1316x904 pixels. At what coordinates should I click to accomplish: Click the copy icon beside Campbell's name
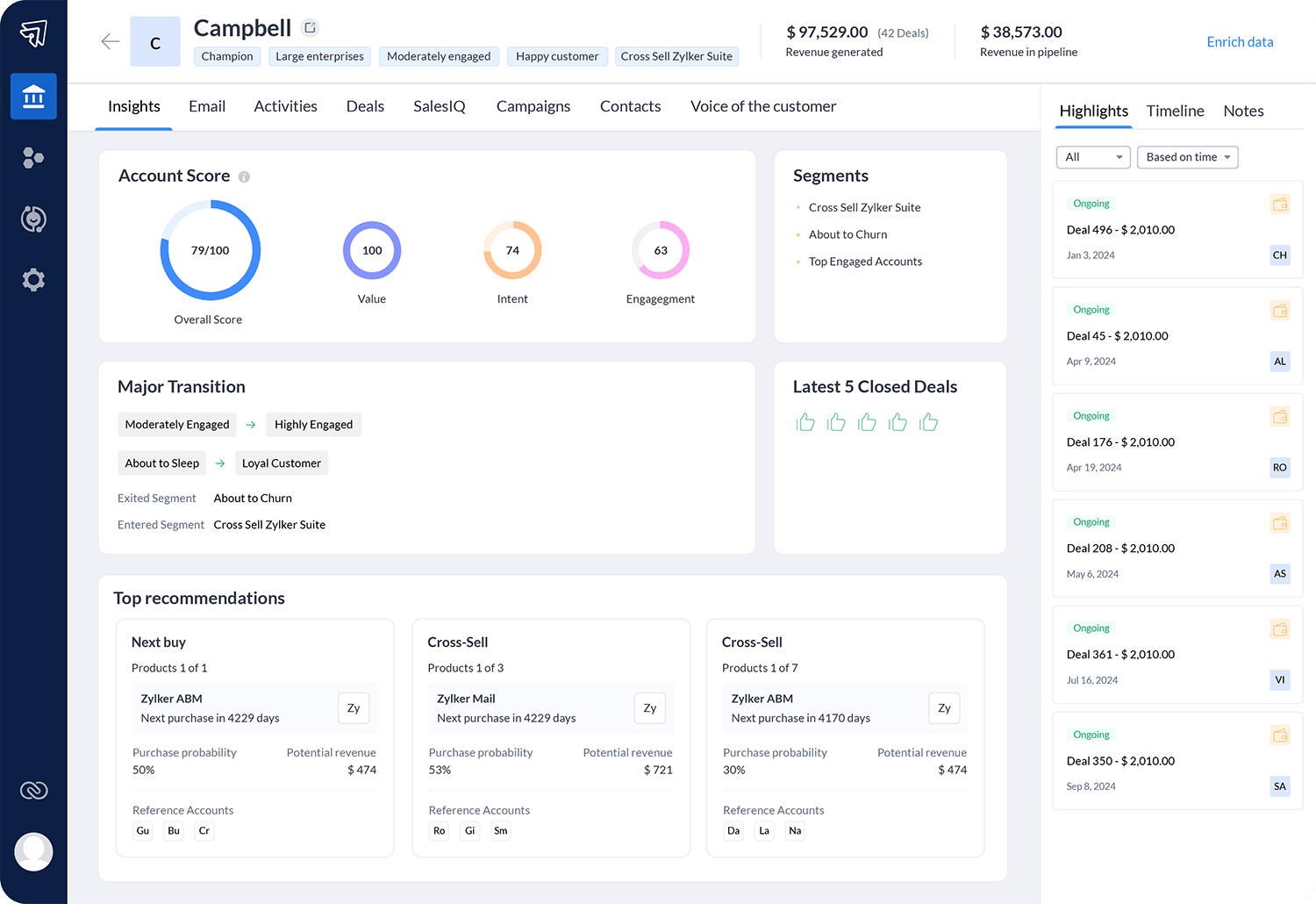pyautogui.click(x=310, y=27)
